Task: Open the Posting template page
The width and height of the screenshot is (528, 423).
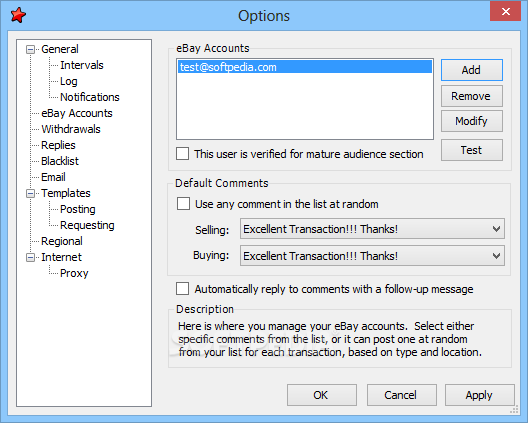Action: coord(78,209)
